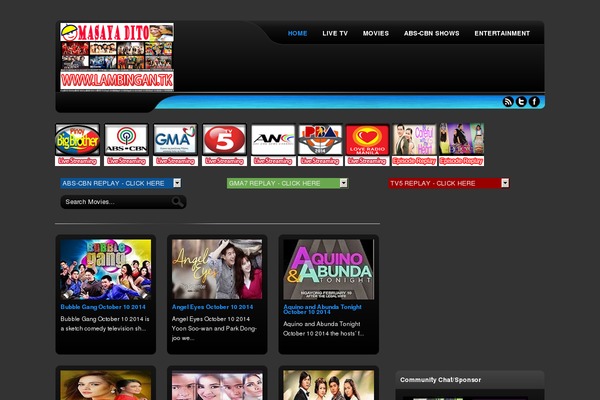Open the Facebook icon in header
This screenshot has height=400, width=600.
point(534,101)
